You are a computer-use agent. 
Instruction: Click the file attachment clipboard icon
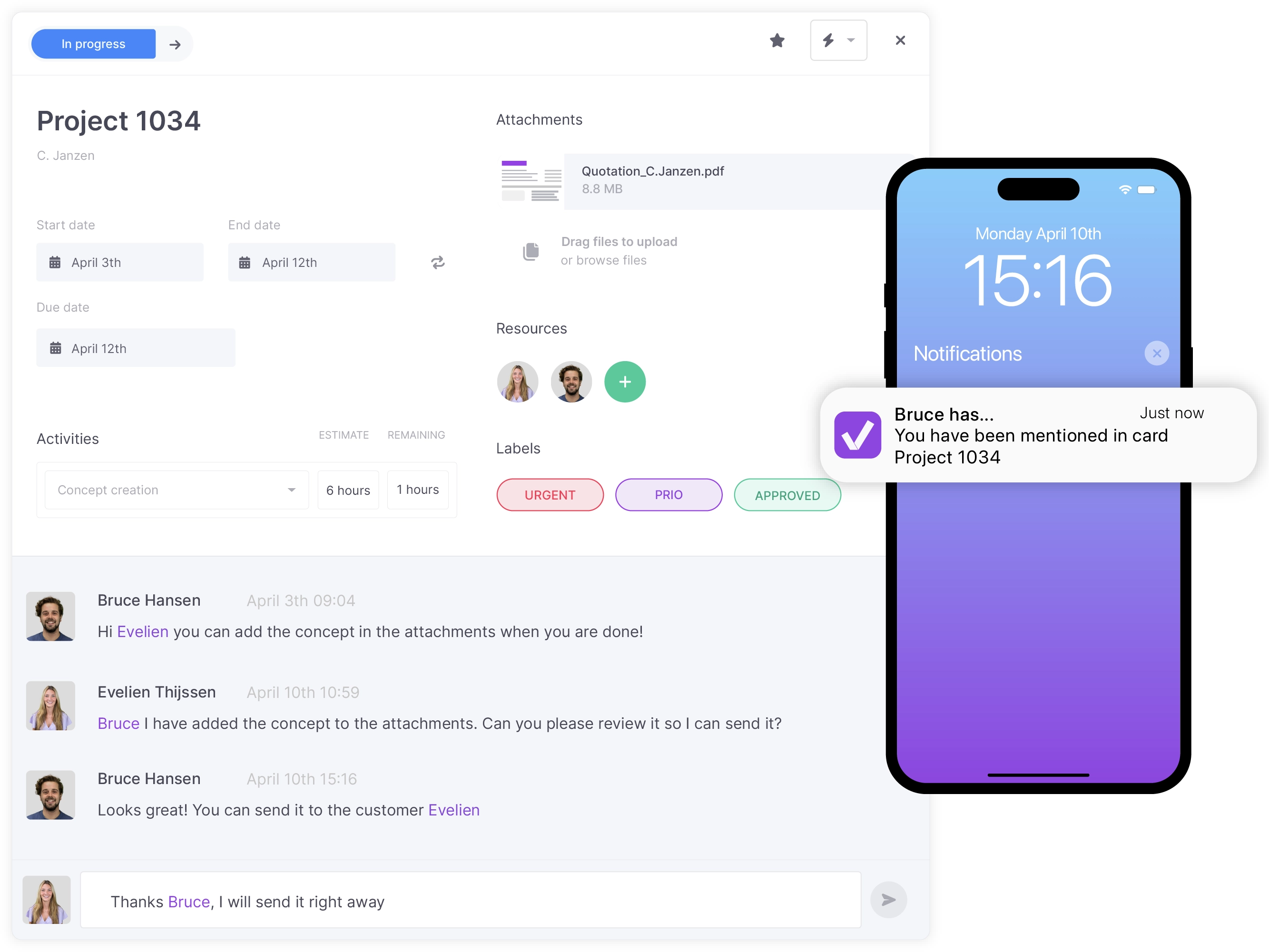531,251
